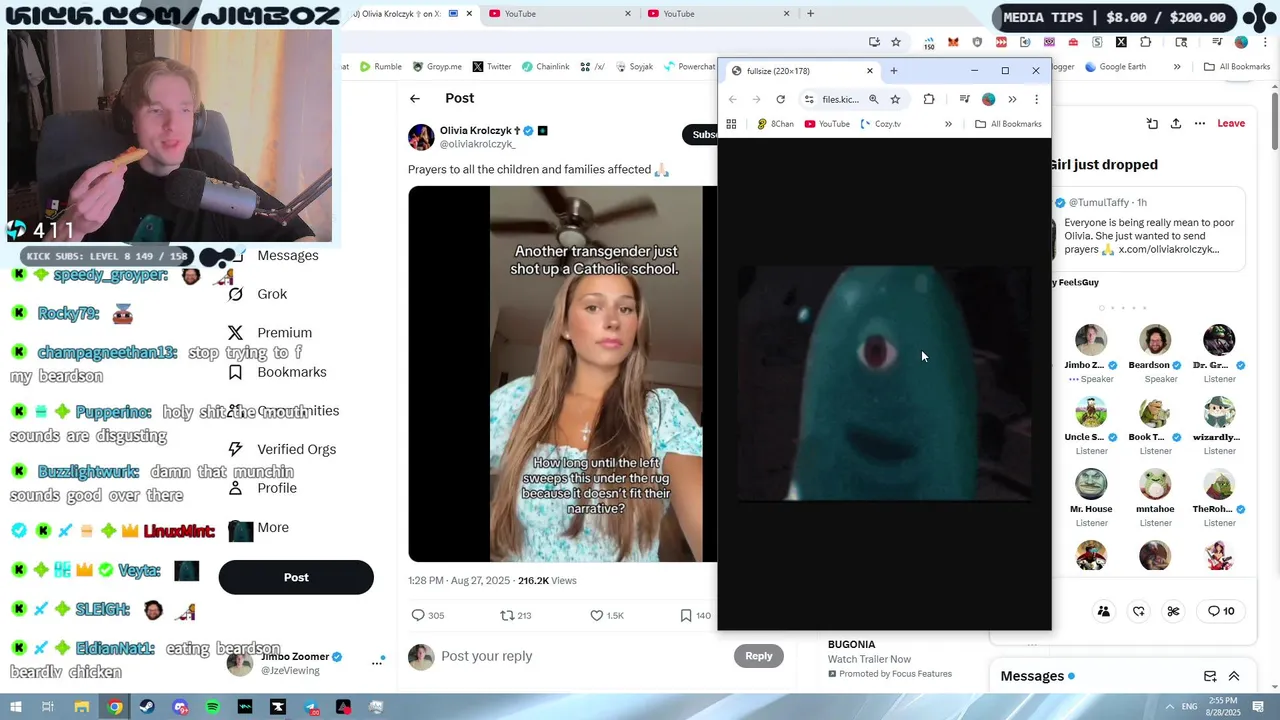Viewport: 1280px width, 720px height.
Task: Click media control icon in popup toolbar
Action: (x=964, y=99)
